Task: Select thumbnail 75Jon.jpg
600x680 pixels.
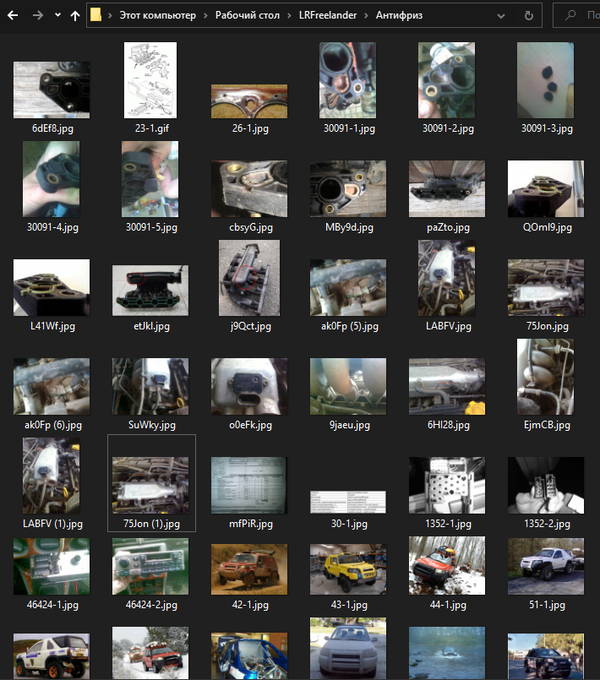Action: click(x=546, y=288)
